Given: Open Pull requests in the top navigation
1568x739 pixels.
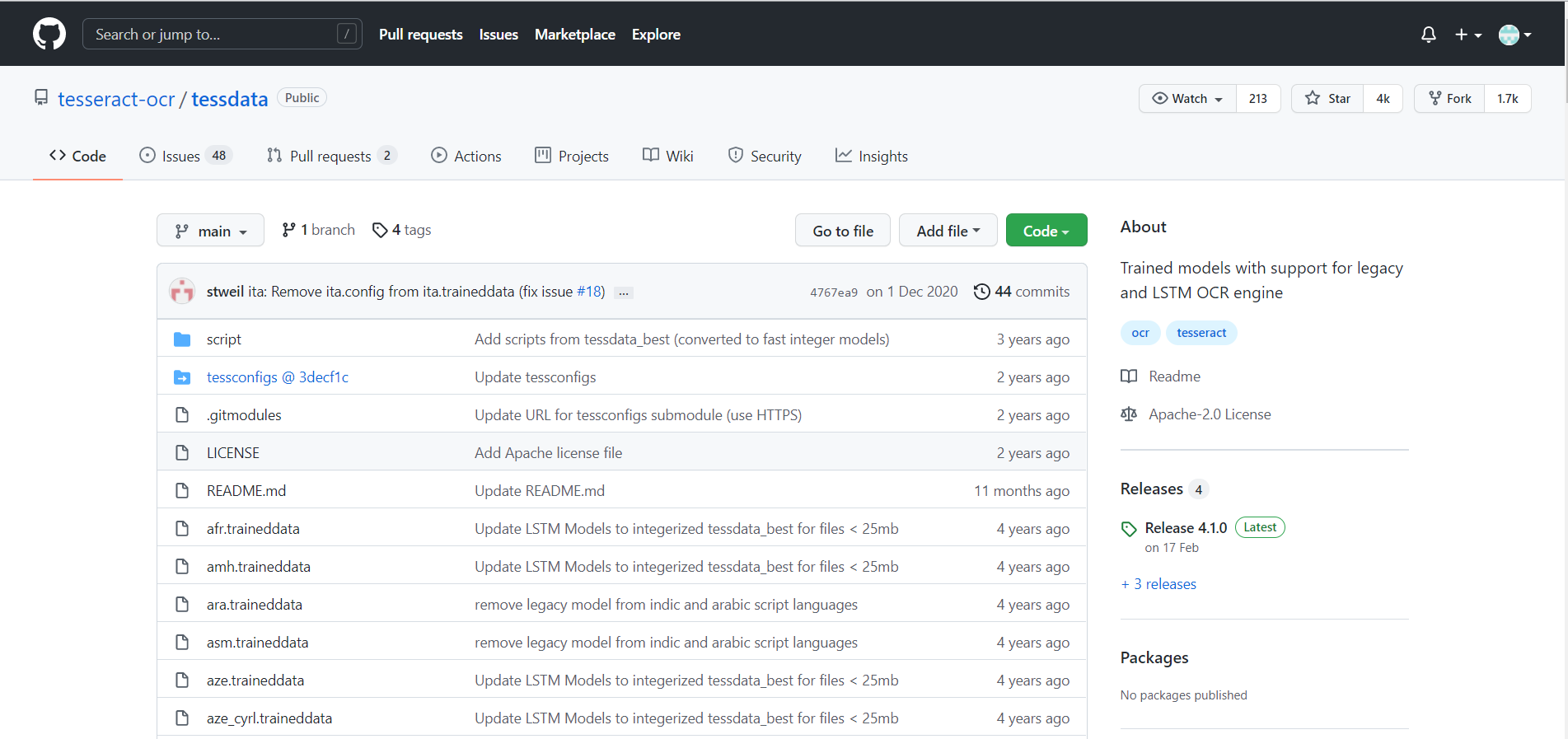Looking at the screenshot, I should coord(420,35).
